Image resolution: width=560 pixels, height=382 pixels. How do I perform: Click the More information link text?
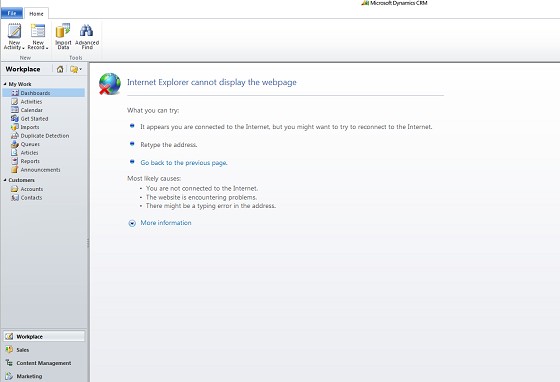pos(166,223)
